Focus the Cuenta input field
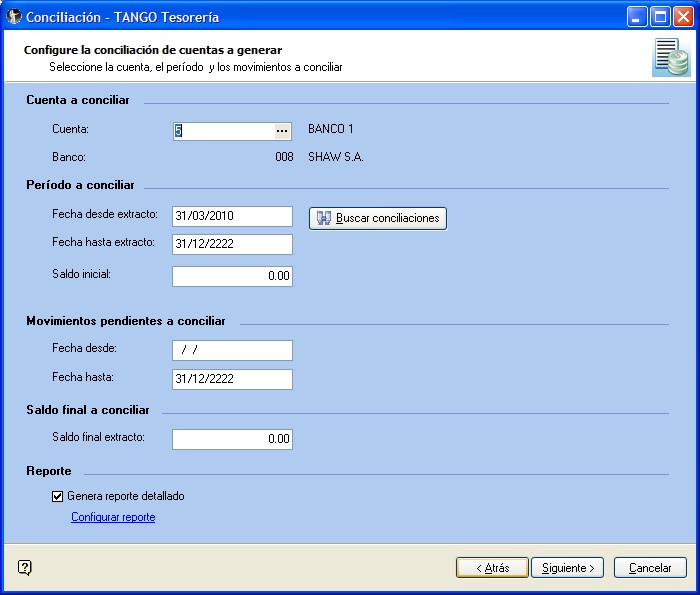 pos(222,131)
